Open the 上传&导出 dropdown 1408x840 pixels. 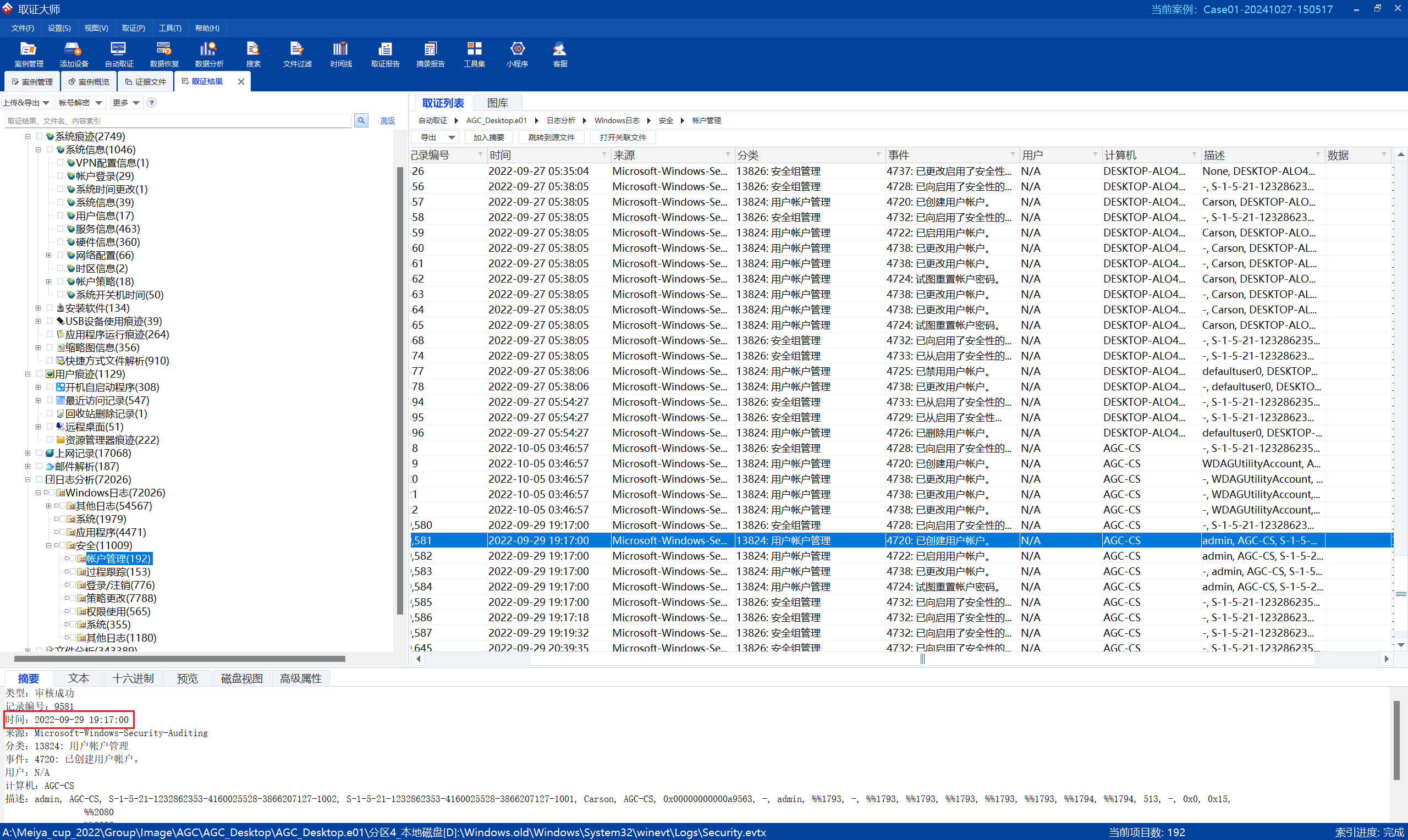click(26, 102)
